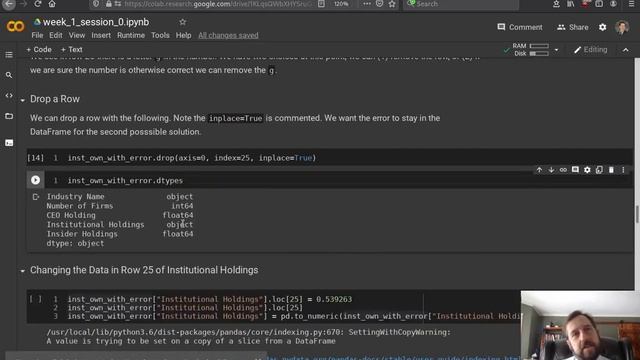This screenshot has width=640, height=360.
Task: Expand the runtime connection dropdown arrow
Action: [x=556, y=50]
